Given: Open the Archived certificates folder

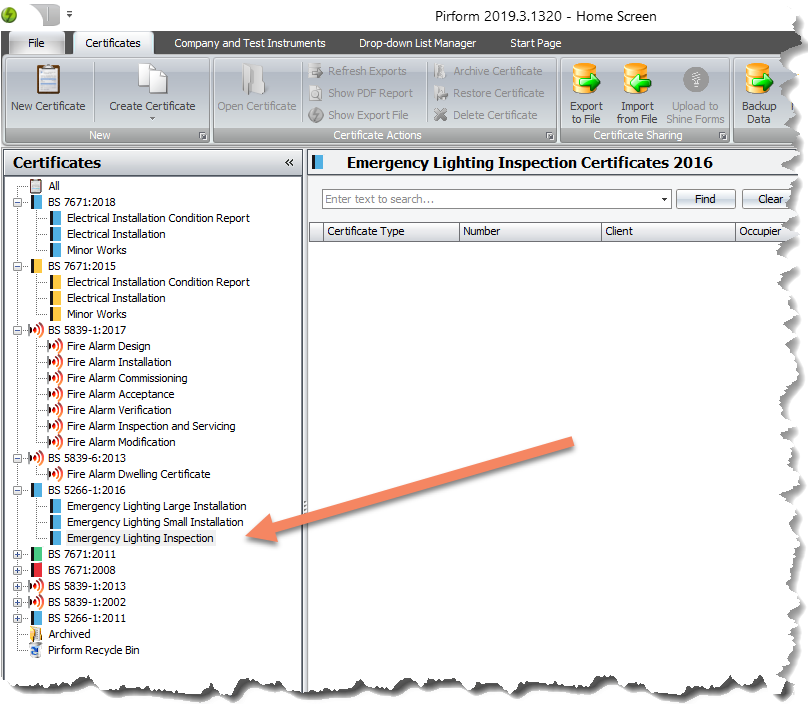Looking at the screenshot, I should [69, 634].
